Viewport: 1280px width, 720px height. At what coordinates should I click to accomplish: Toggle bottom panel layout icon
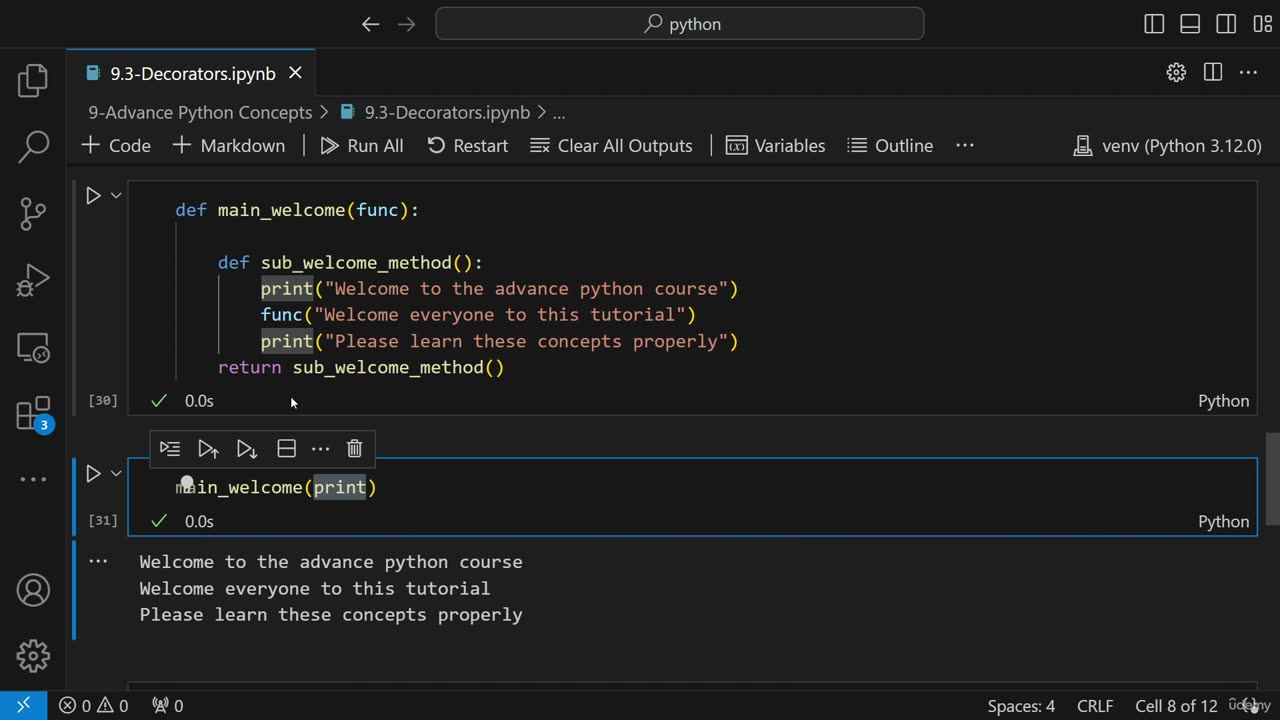(1190, 24)
